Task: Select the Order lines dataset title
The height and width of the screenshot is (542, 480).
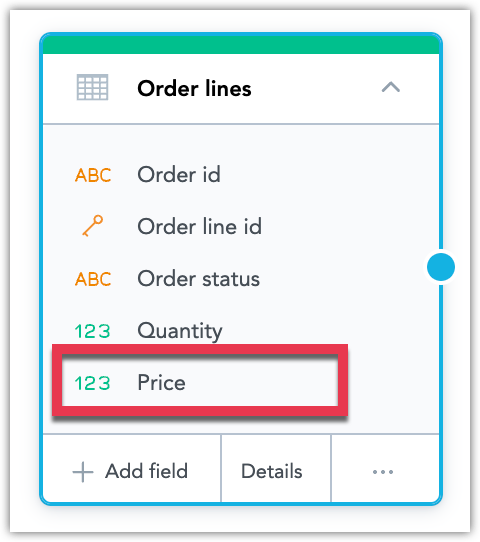Action: (194, 88)
